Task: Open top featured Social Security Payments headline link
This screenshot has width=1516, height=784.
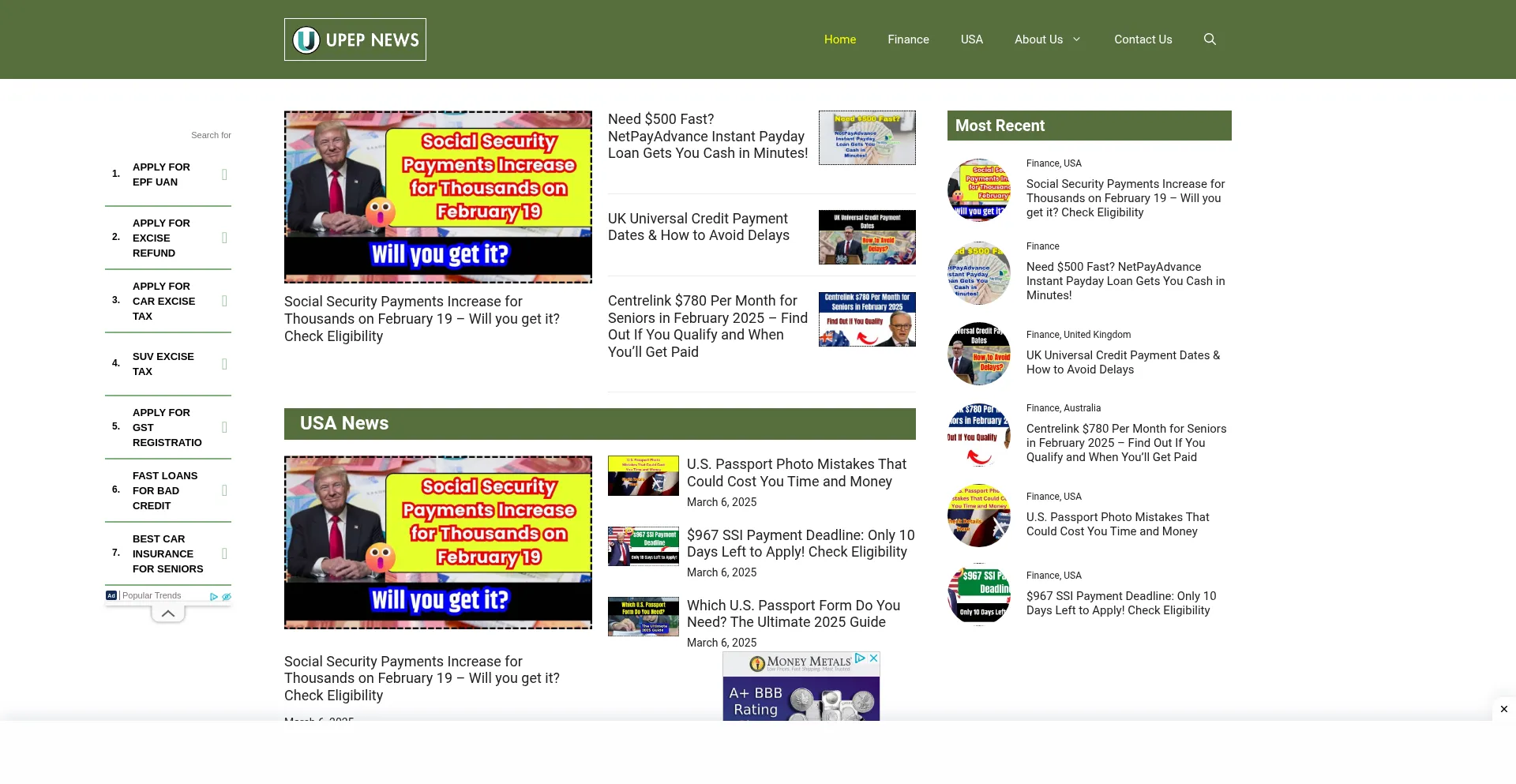Action: (x=422, y=319)
